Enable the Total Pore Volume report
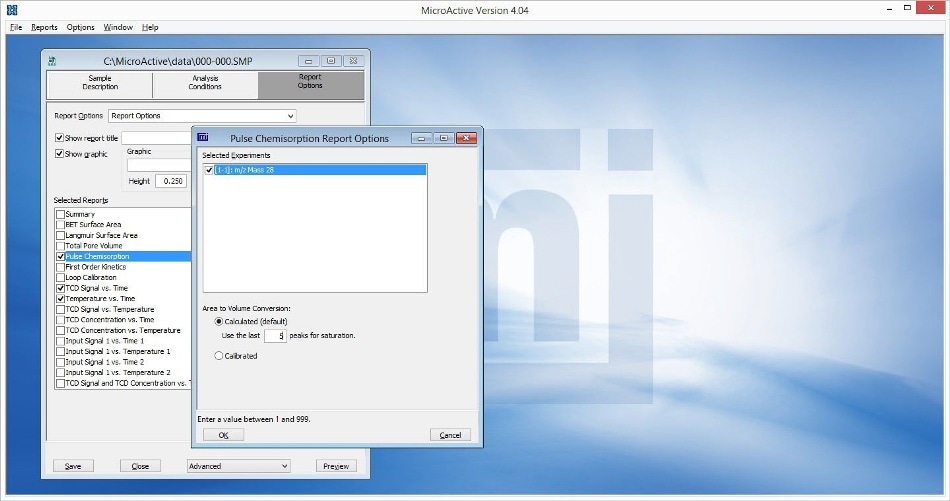950x501 pixels. [60, 246]
